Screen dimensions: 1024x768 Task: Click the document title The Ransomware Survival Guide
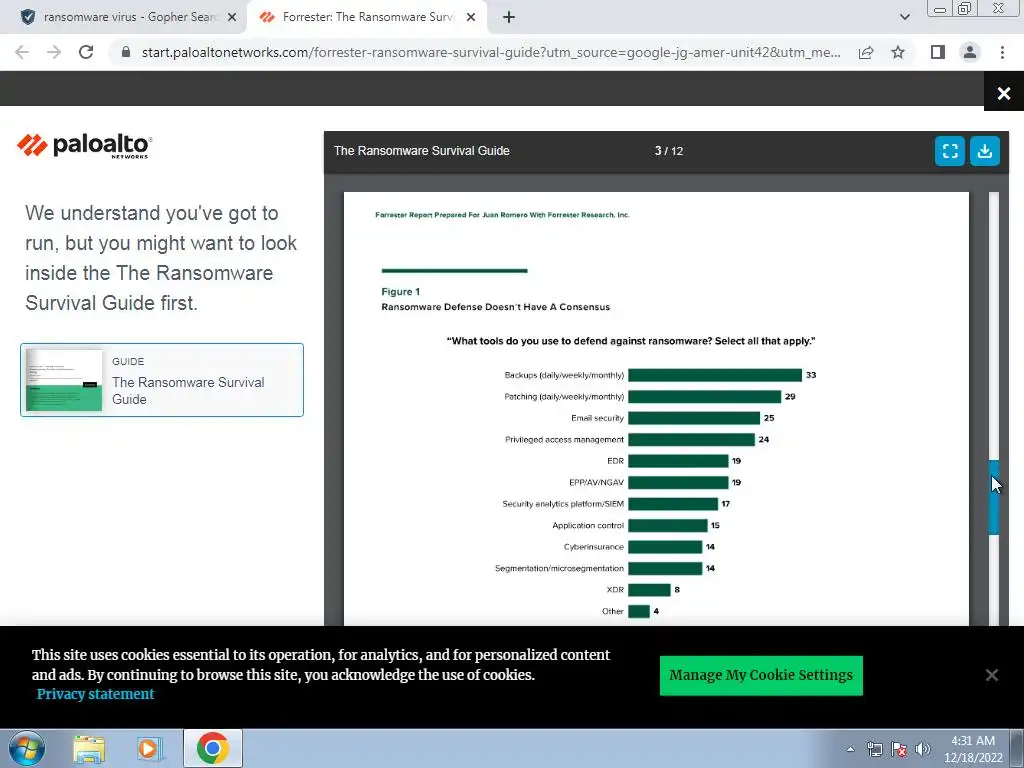[x=422, y=151]
